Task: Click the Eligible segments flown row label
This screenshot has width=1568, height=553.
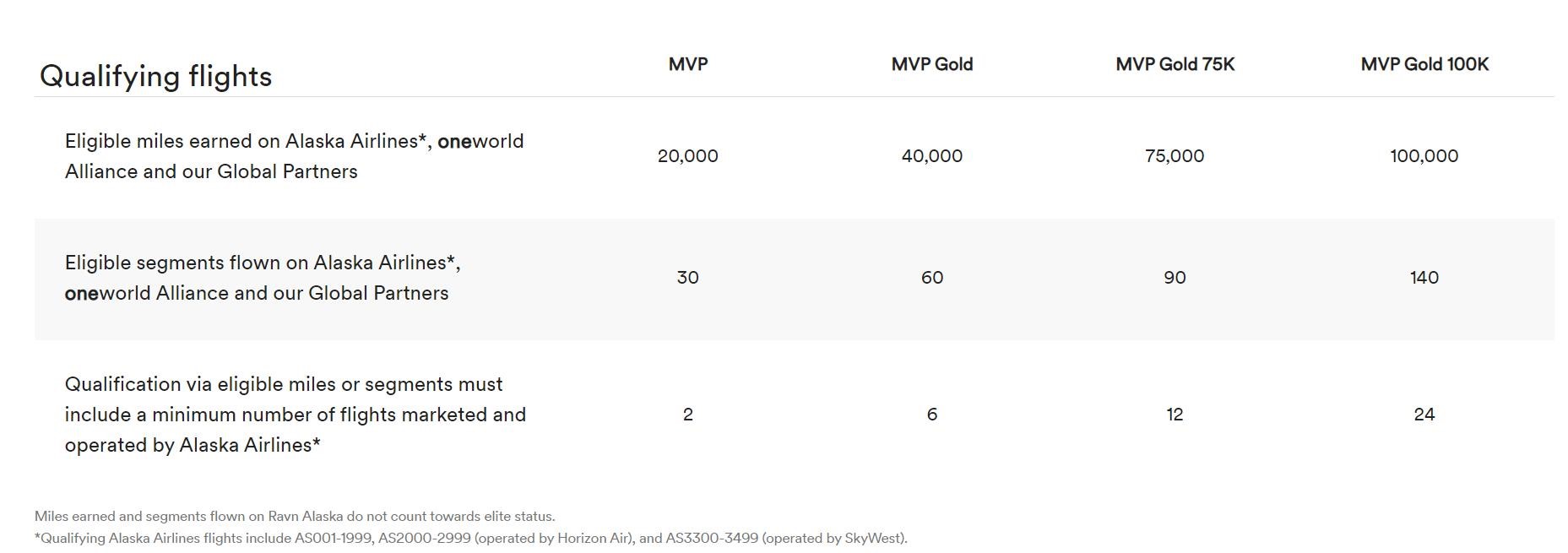Action: click(x=263, y=278)
